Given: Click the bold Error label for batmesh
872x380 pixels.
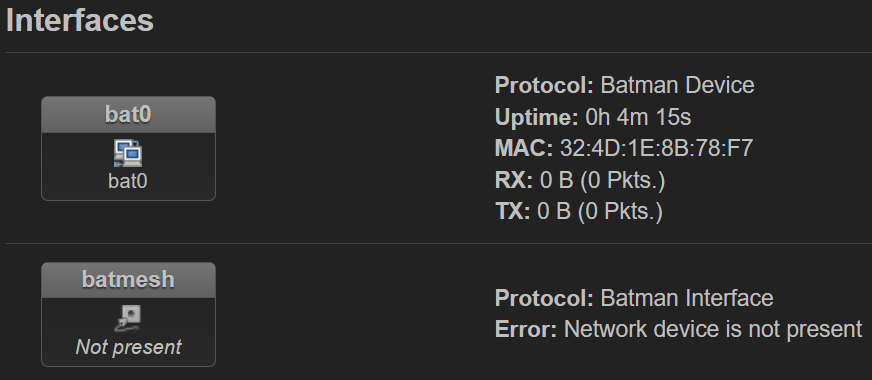Looking at the screenshot, I should tap(526, 330).
